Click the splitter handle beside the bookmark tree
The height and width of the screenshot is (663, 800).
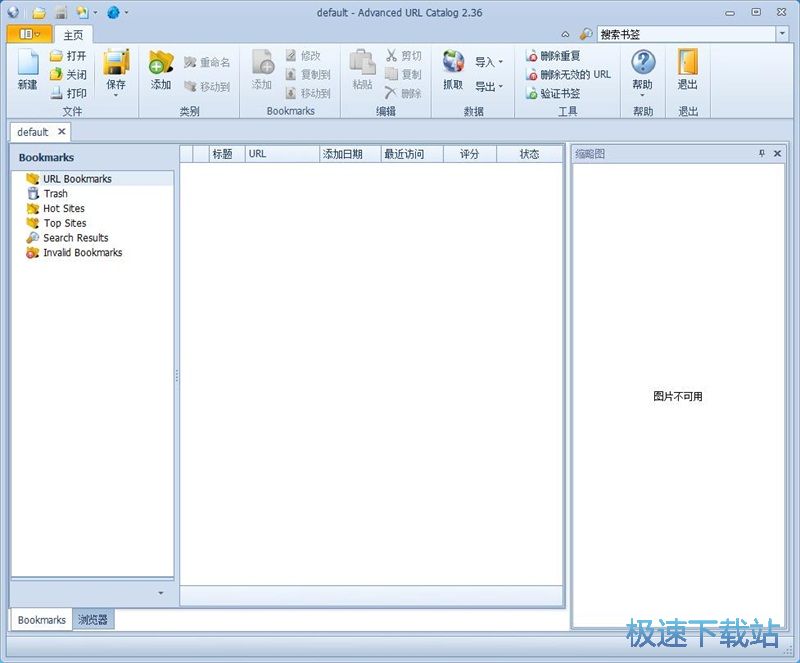pos(177,376)
